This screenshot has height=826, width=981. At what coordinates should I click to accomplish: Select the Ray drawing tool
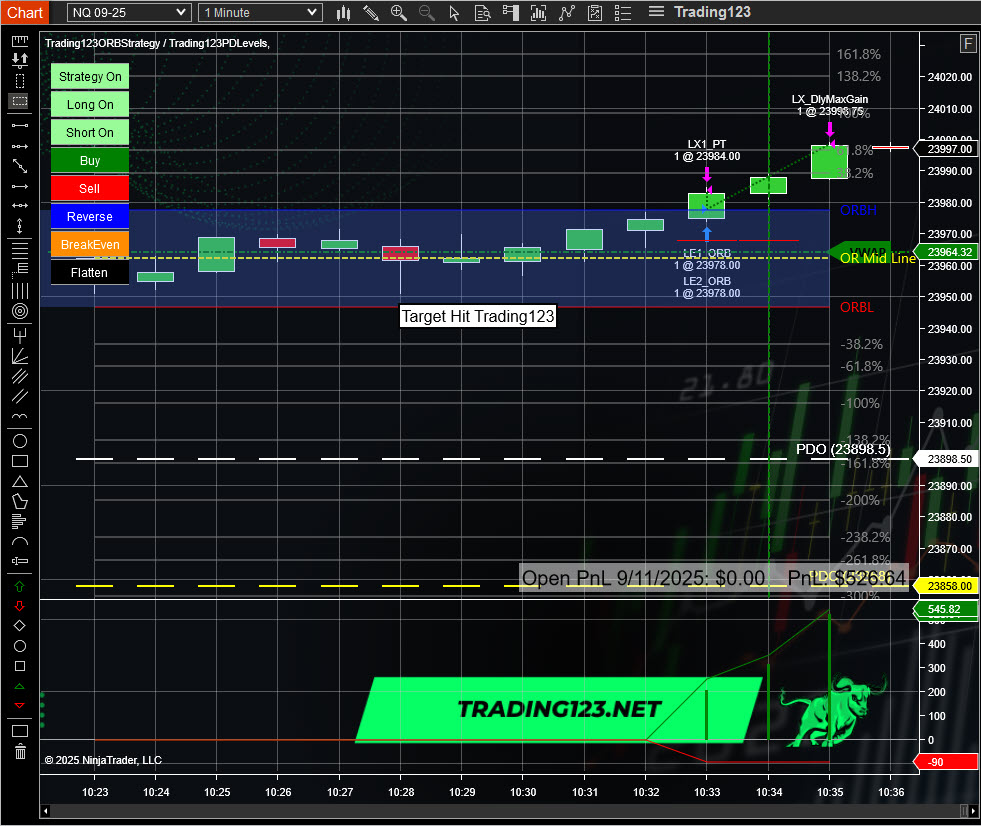click(x=19, y=146)
